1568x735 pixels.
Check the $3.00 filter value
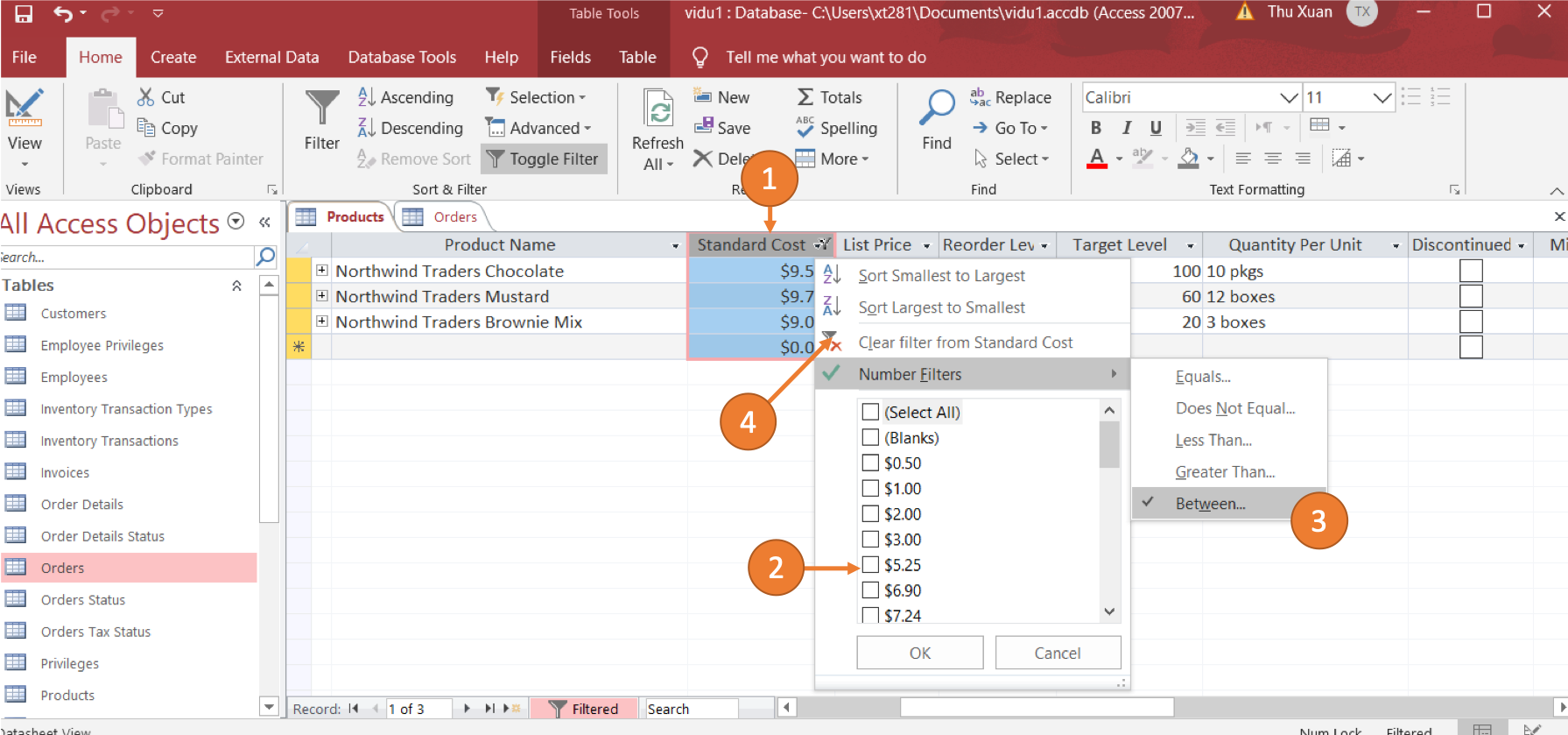(x=871, y=539)
